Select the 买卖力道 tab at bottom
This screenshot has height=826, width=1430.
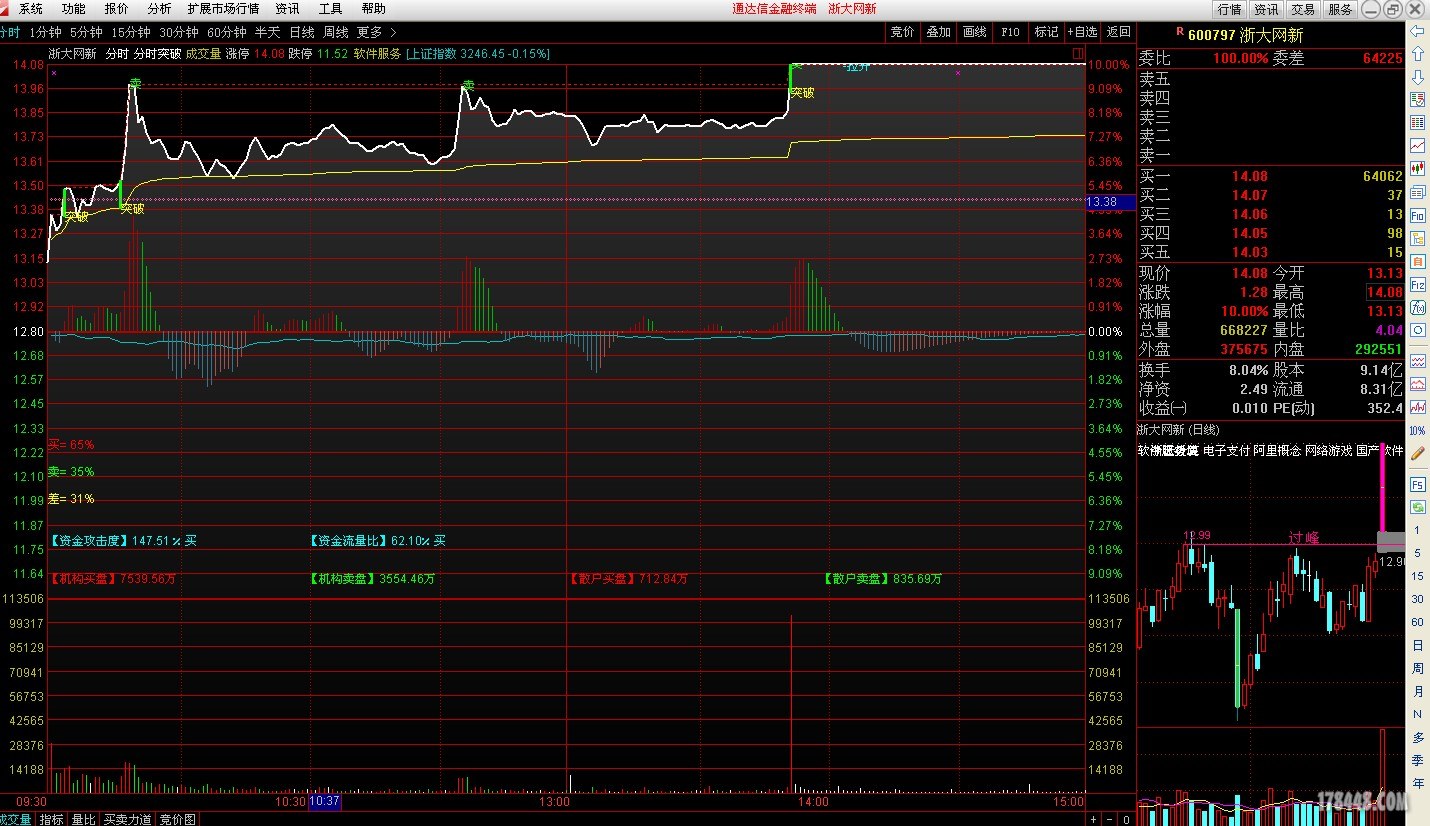click(x=128, y=819)
